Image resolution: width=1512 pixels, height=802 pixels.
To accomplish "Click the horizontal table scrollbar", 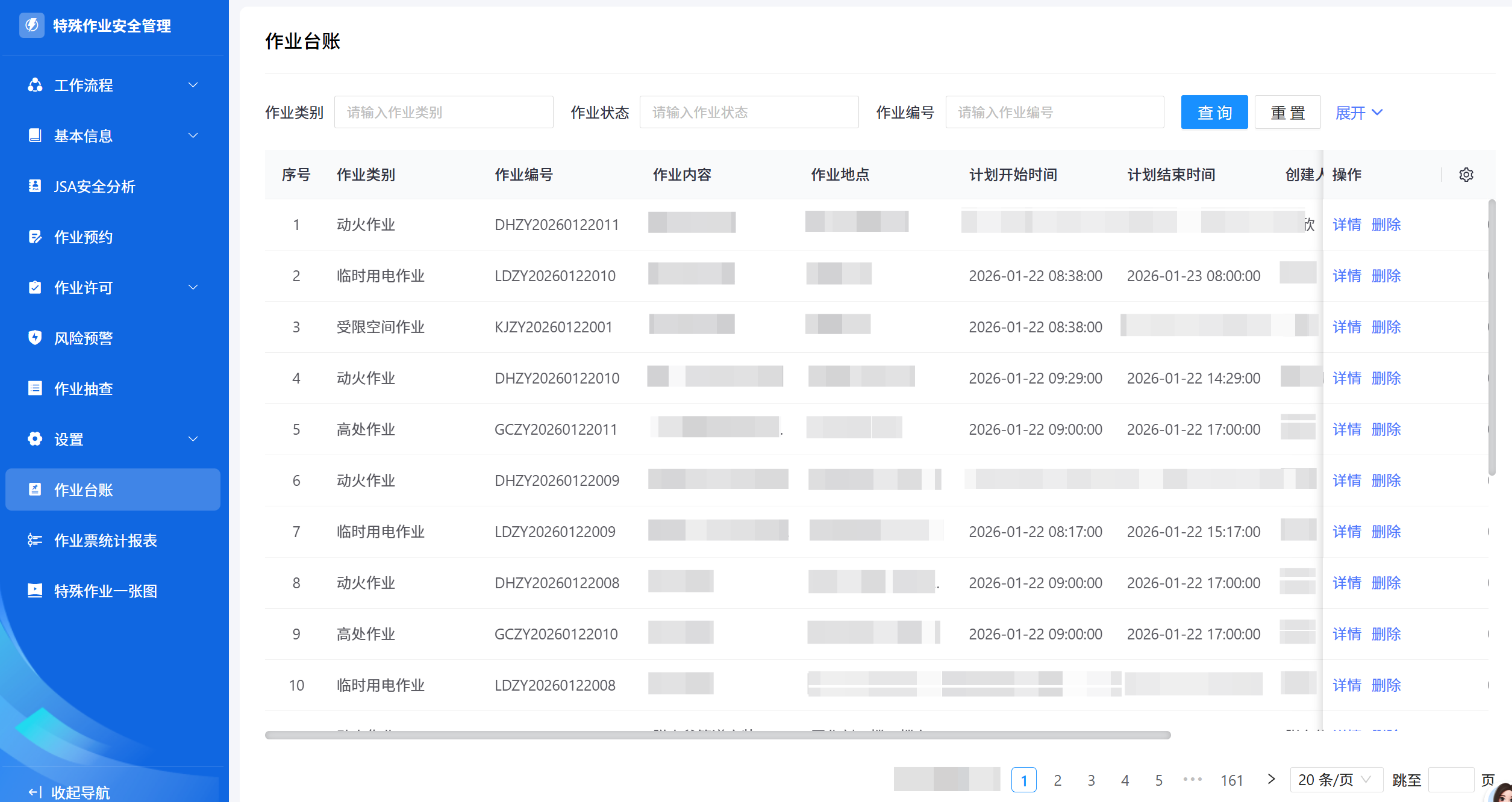I will tap(717, 735).
